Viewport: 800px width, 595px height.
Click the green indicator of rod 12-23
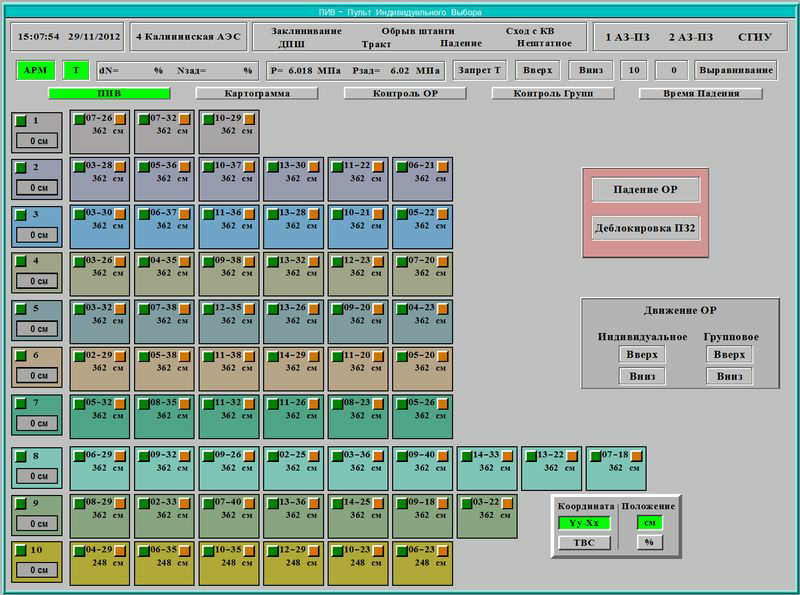[x=337, y=261]
